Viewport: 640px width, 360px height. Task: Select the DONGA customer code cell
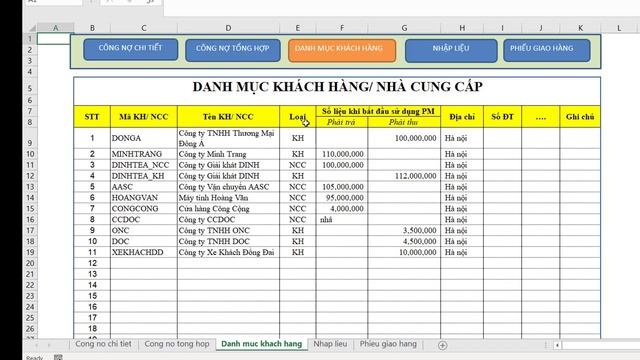144,138
